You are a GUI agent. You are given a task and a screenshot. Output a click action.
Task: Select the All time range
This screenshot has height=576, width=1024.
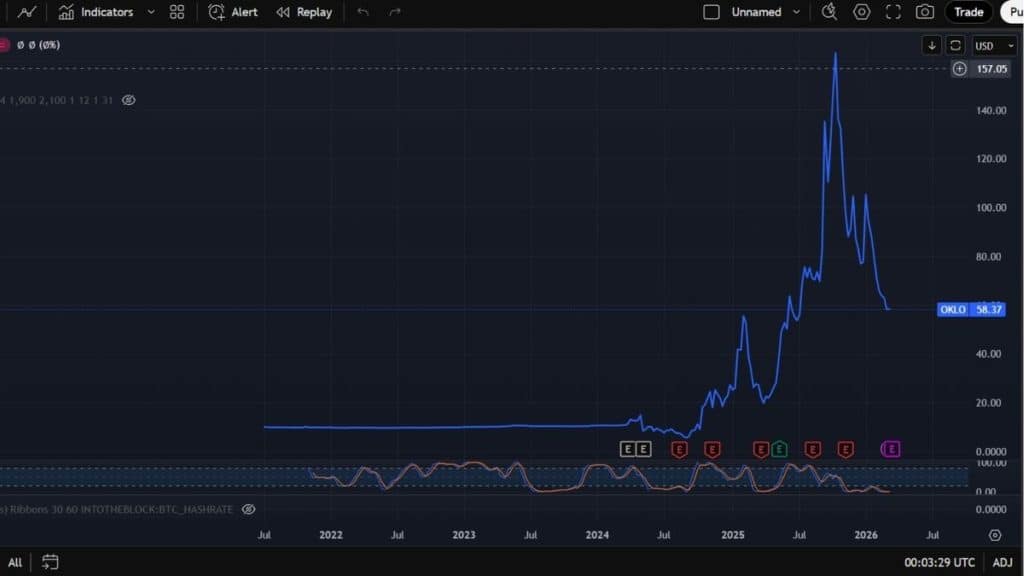tap(15, 562)
